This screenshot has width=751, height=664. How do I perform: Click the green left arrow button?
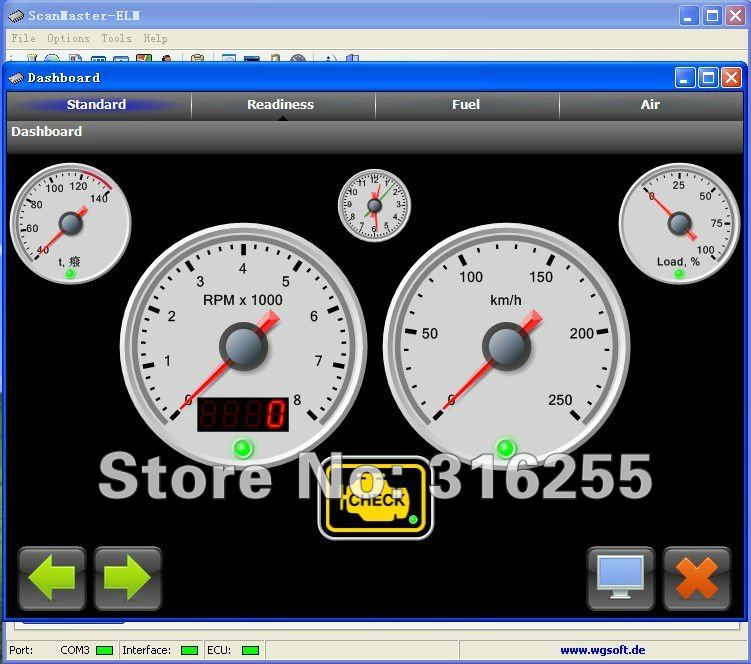pyautogui.click(x=52, y=578)
